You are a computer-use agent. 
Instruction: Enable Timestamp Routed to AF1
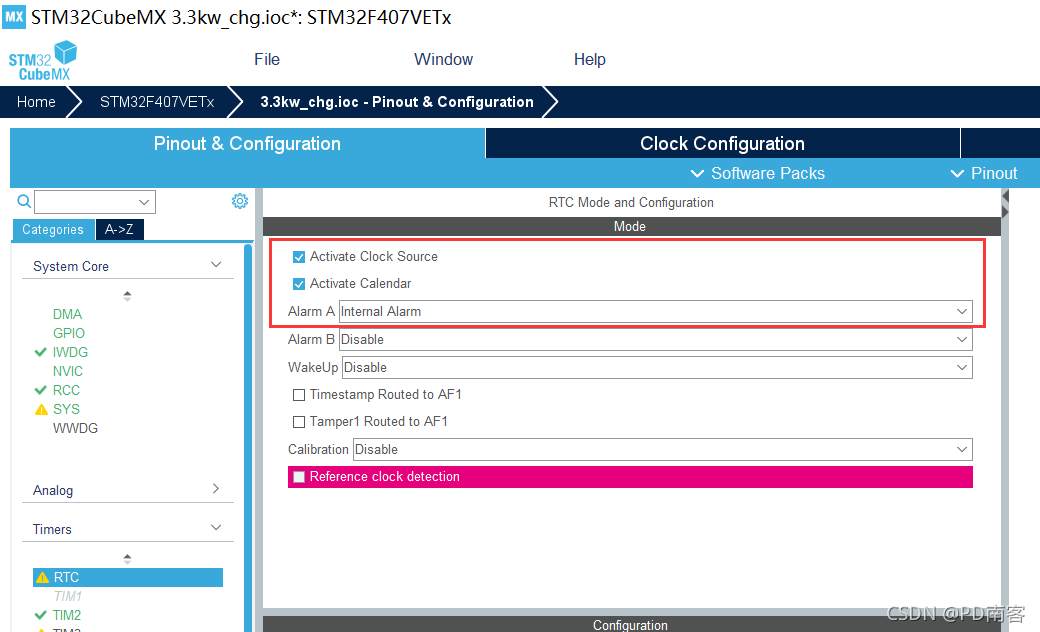tap(299, 395)
